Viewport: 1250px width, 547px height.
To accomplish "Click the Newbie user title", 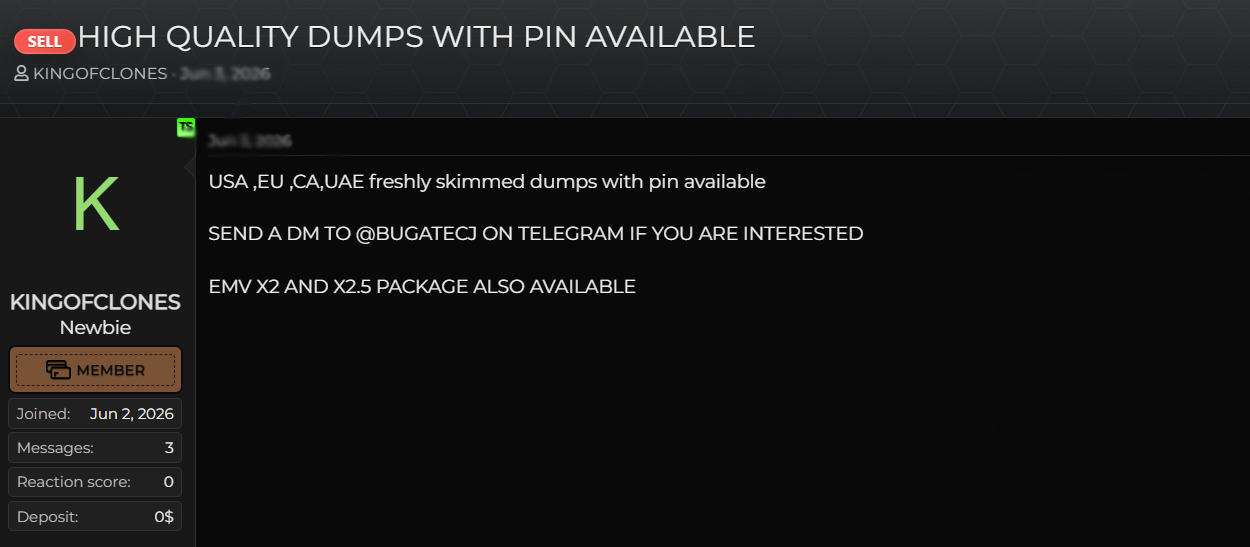I will point(95,328).
